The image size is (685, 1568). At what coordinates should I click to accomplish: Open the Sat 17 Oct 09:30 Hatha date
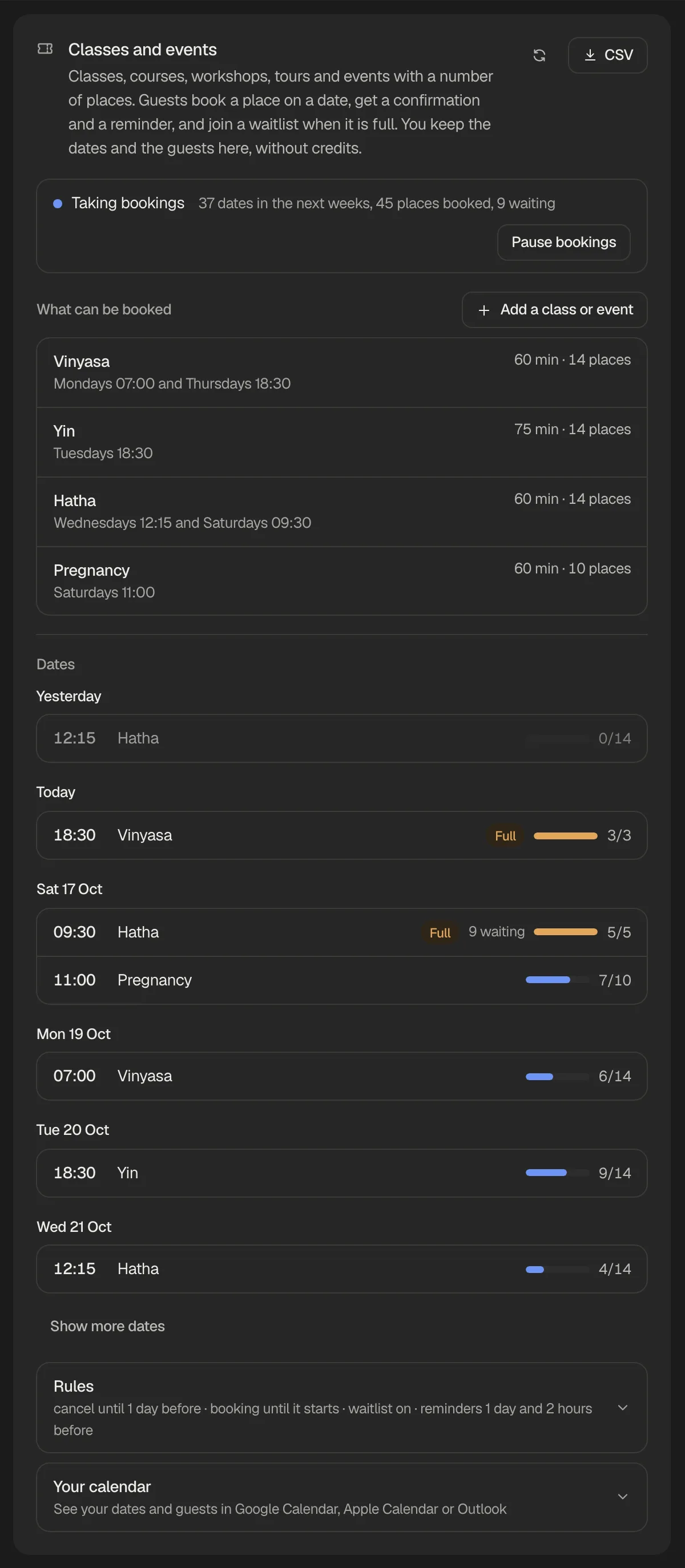[x=341, y=932]
